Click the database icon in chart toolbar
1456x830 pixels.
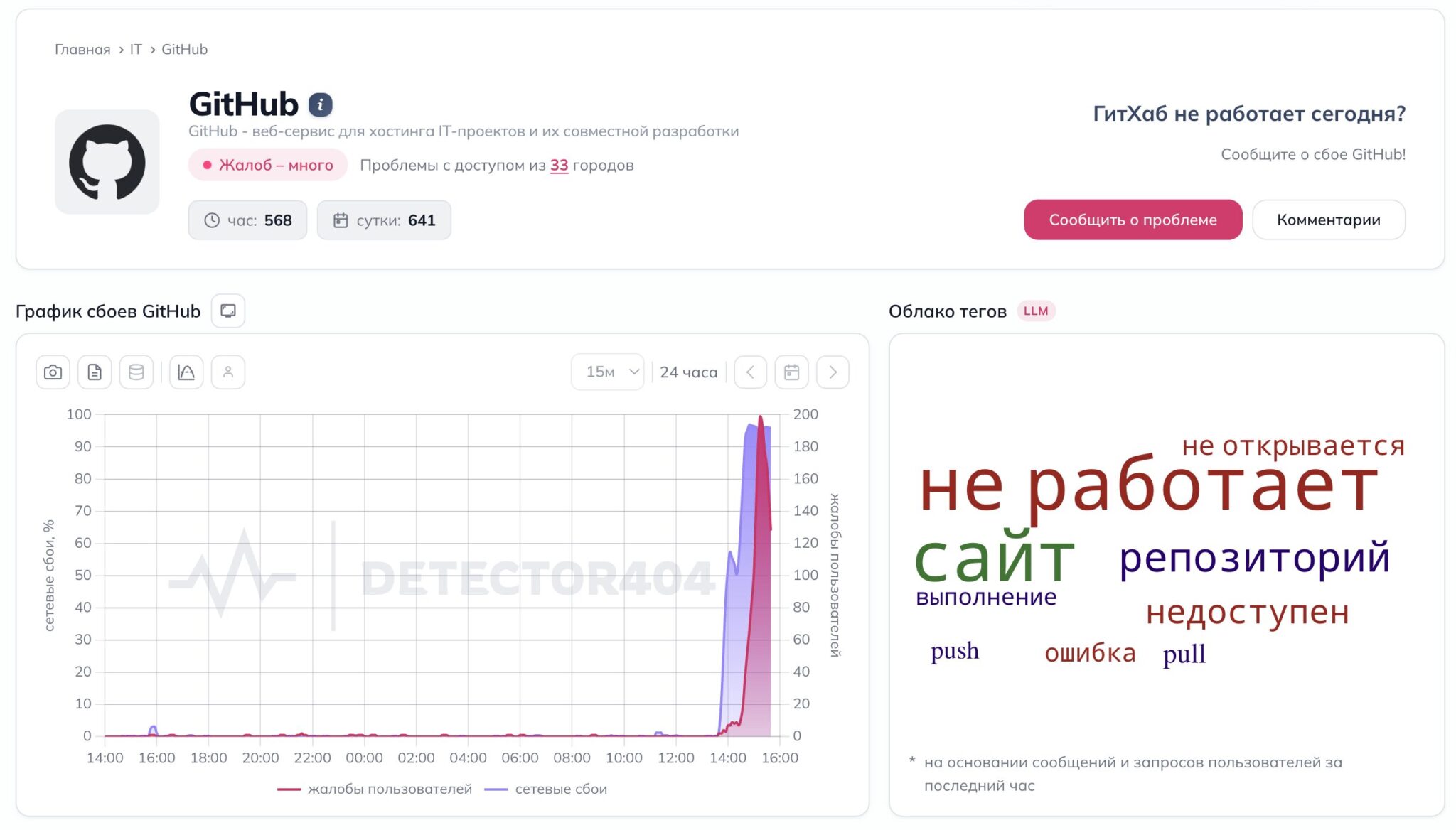(x=136, y=372)
